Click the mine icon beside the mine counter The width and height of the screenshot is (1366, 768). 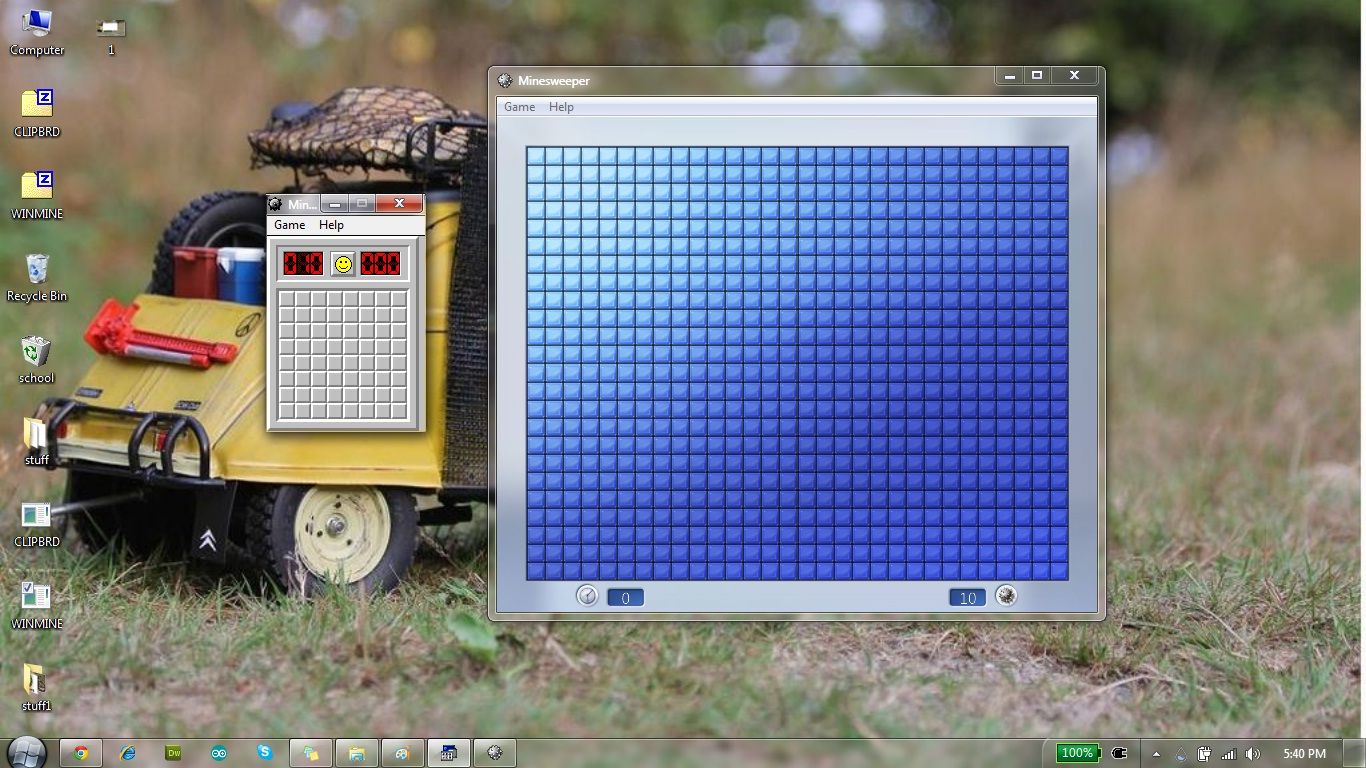1006,596
